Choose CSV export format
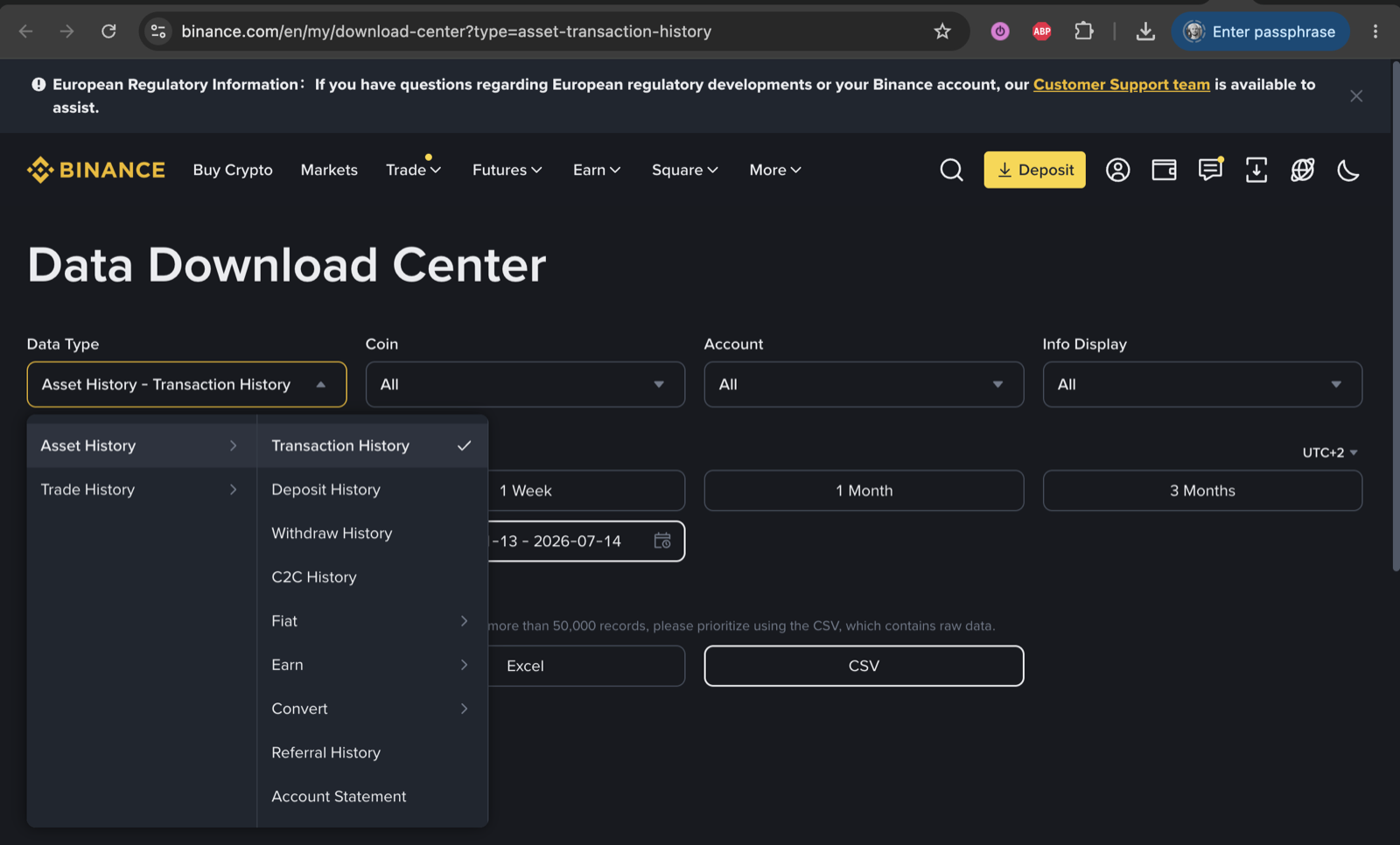Image resolution: width=1400 pixels, height=845 pixels. pyautogui.click(x=864, y=666)
